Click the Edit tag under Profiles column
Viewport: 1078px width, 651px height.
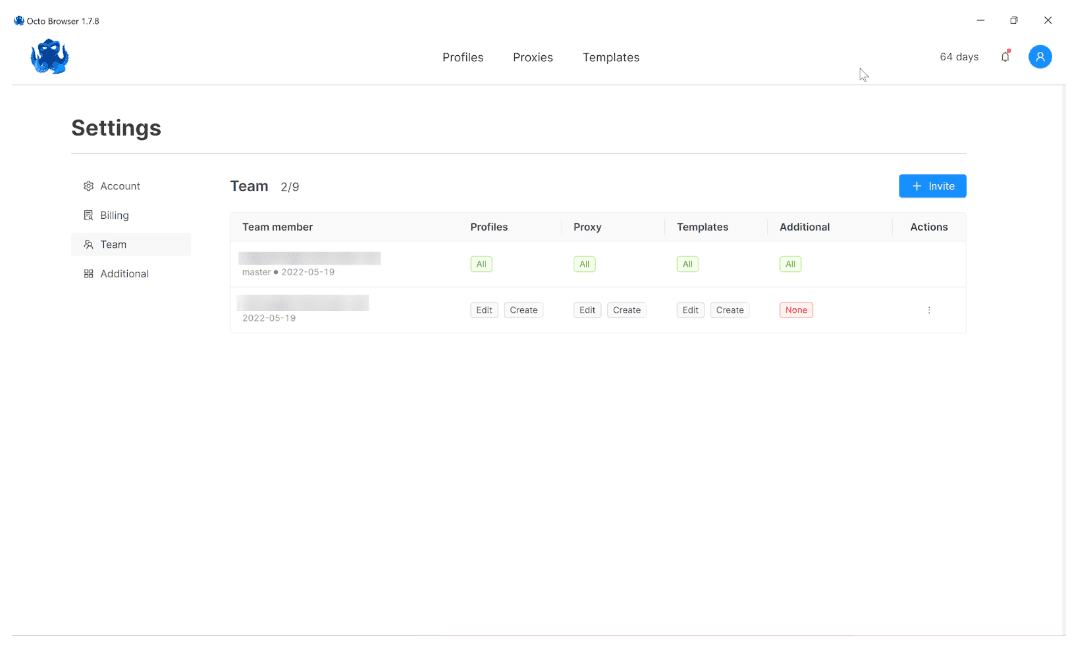tap(484, 310)
